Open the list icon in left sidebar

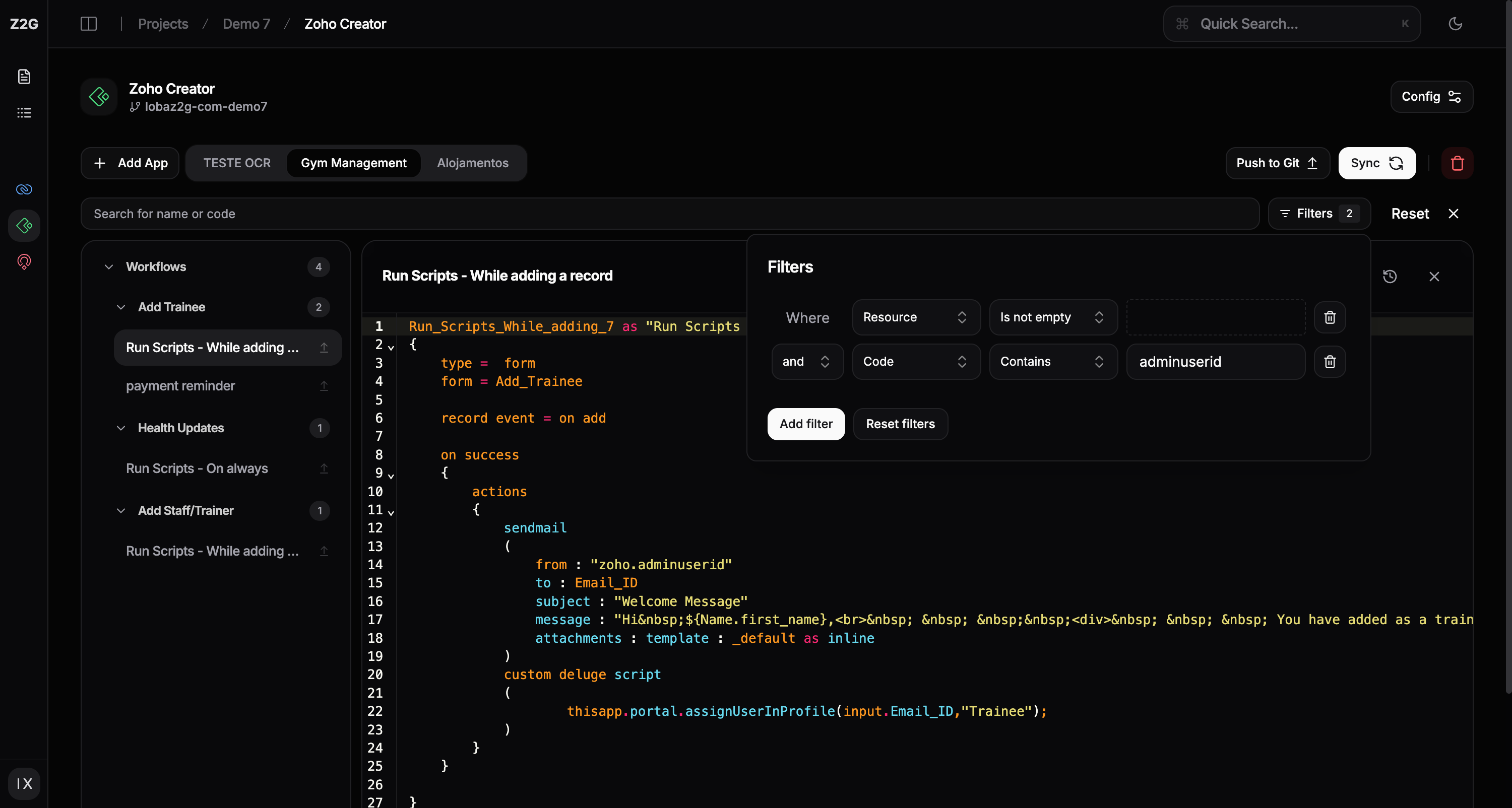click(24, 113)
